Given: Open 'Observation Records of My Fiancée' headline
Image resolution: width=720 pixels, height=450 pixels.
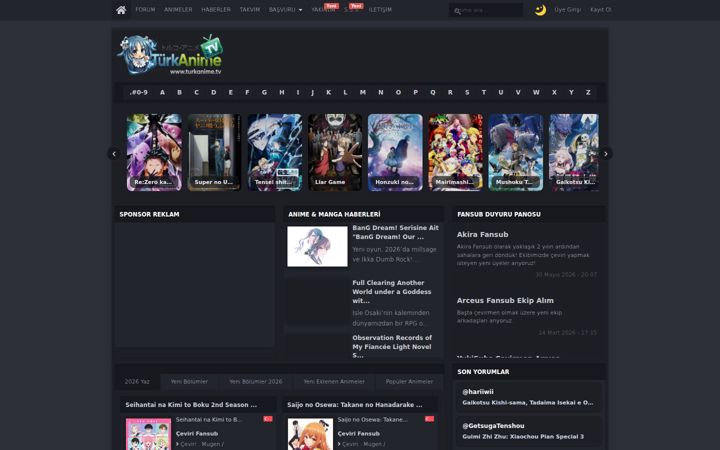Looking at the screenshot, I should point(392,347).
